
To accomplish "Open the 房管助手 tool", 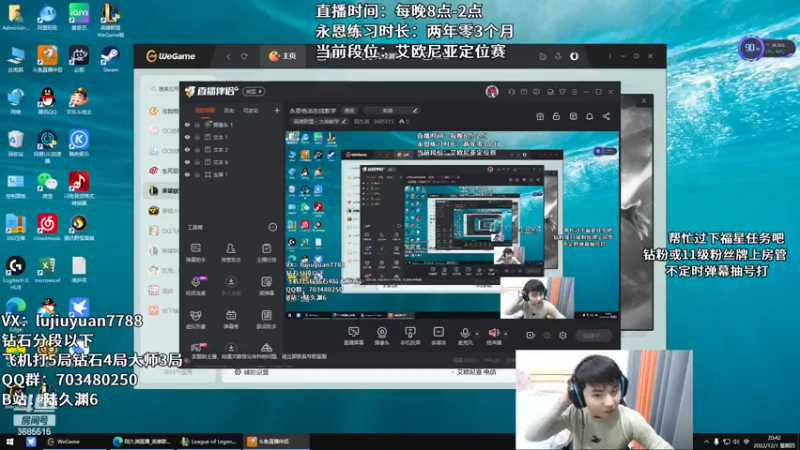I will pyautogui.click(x=231, y=253).
